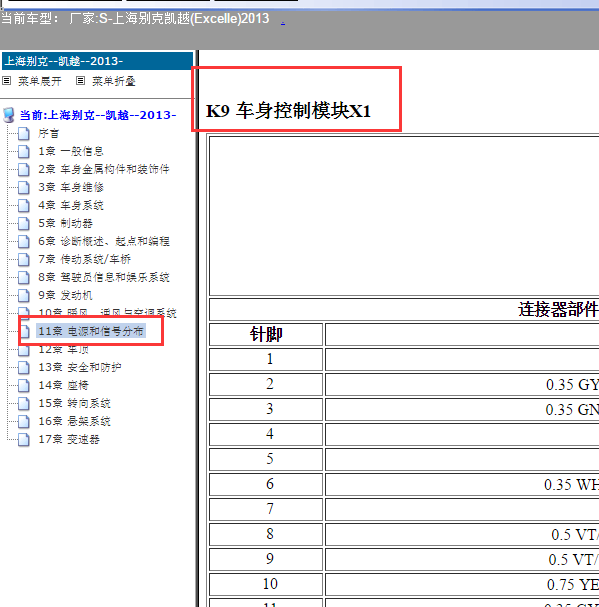The height and width of the screenshot is (607, 599).
Task: Open 3章 车身维修
Action: coord(71,187)
